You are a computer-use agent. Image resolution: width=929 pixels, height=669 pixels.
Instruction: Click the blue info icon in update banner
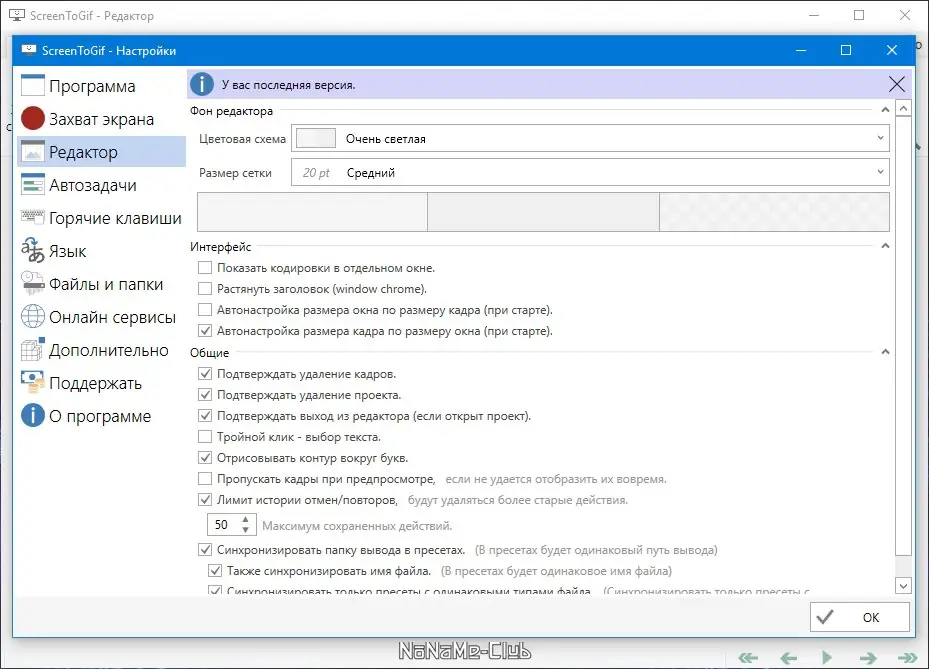click(202, 84)
